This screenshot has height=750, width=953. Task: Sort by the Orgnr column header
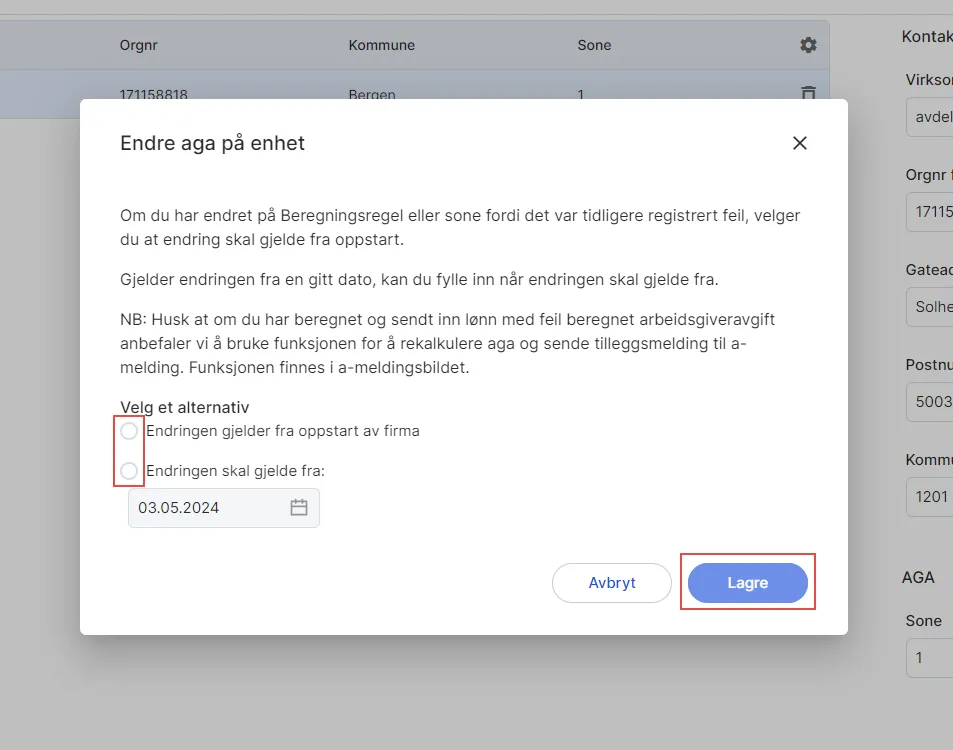coord(139,45)
